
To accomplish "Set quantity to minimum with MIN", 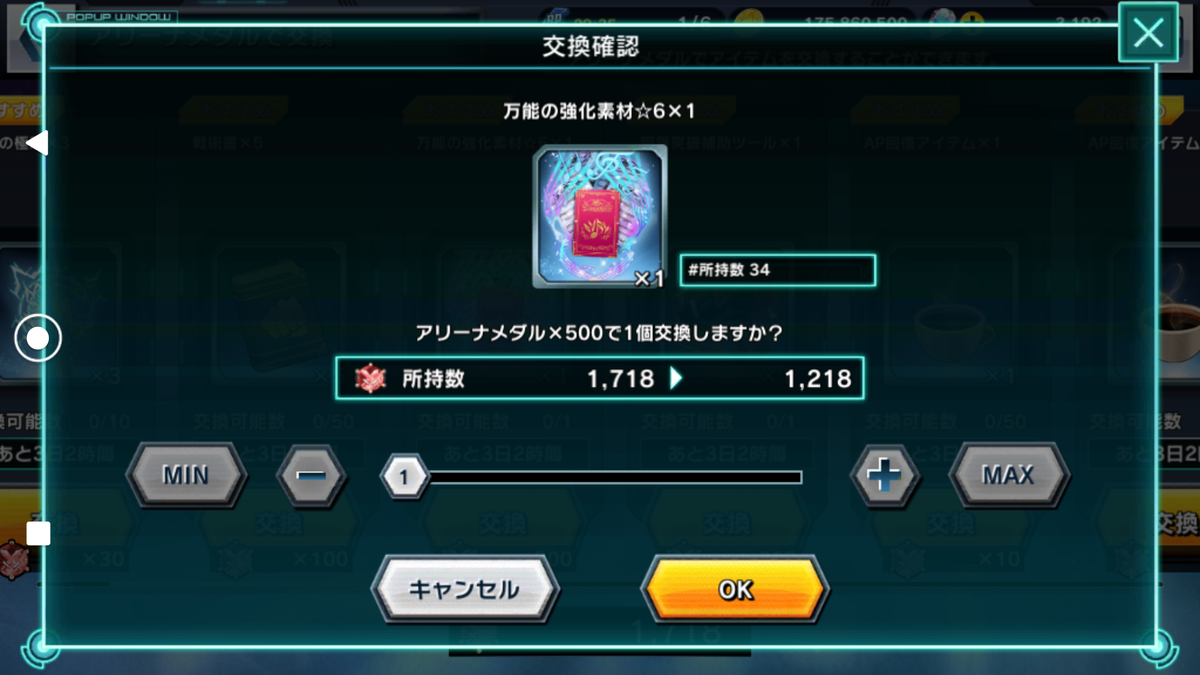I will click(187, 476).
